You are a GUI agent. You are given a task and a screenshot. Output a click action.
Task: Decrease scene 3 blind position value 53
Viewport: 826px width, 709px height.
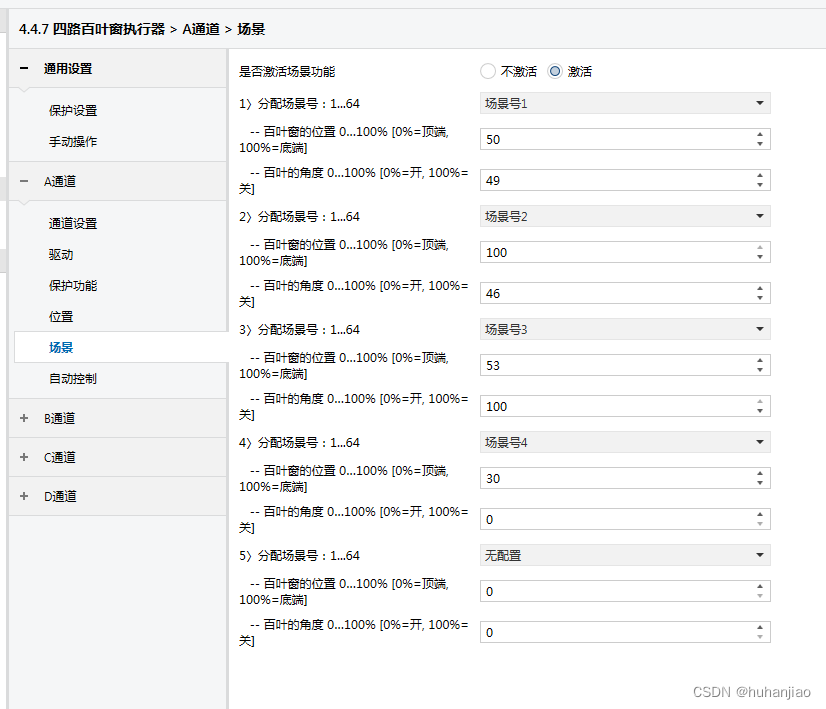click(760, 371)
